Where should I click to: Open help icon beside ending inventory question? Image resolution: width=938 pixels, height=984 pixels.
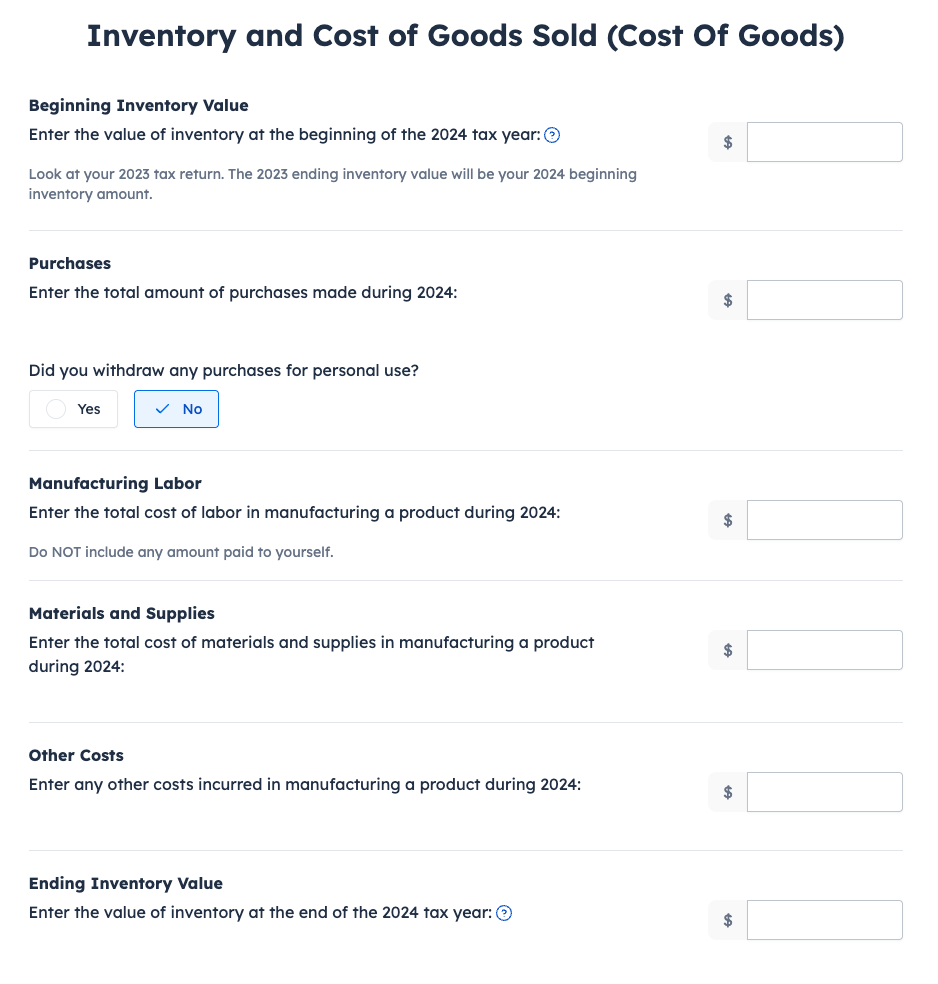click(x=504, y=913)
